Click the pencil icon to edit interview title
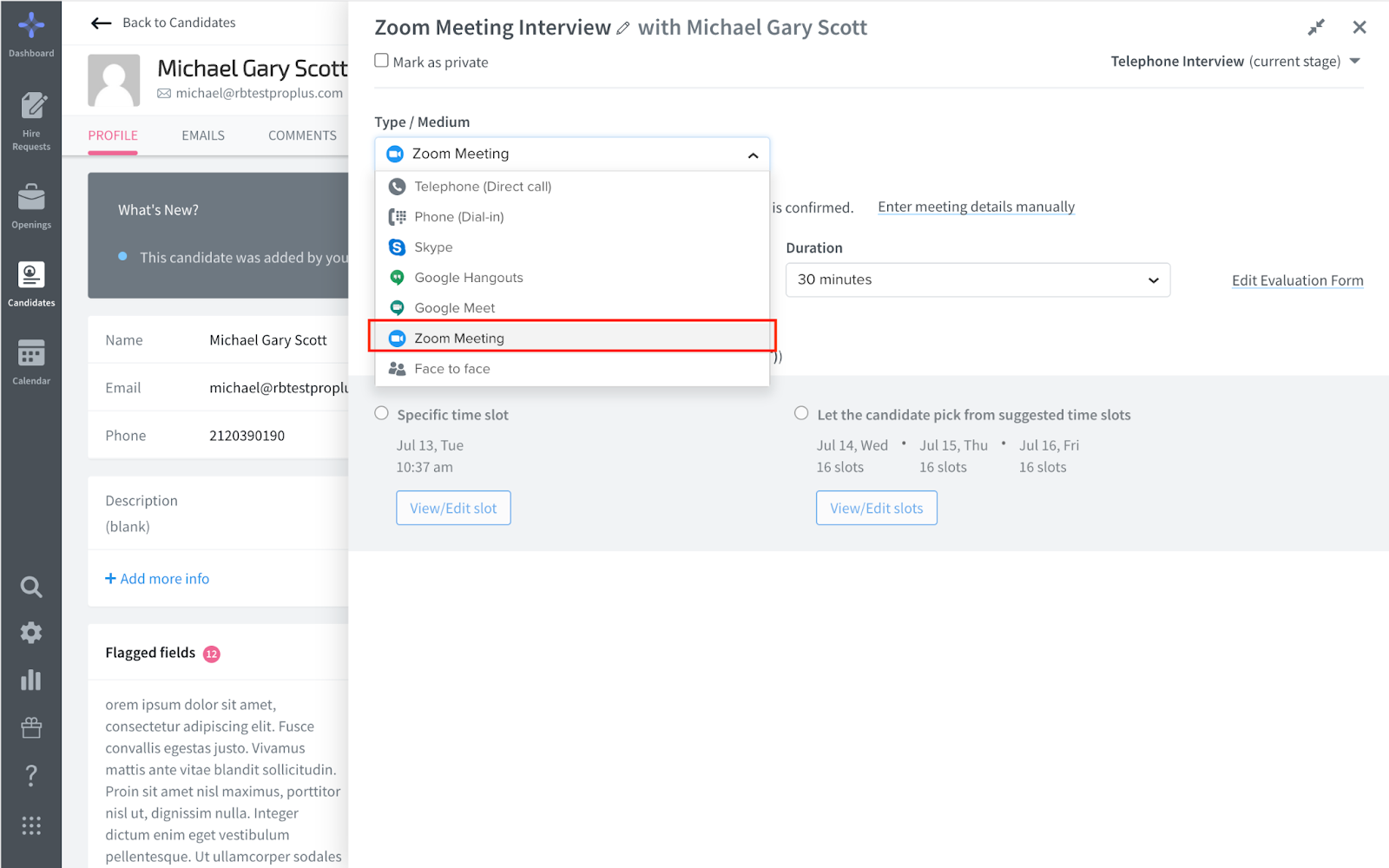This screenshot has width=1389, height=868. (x=623, y=29)
